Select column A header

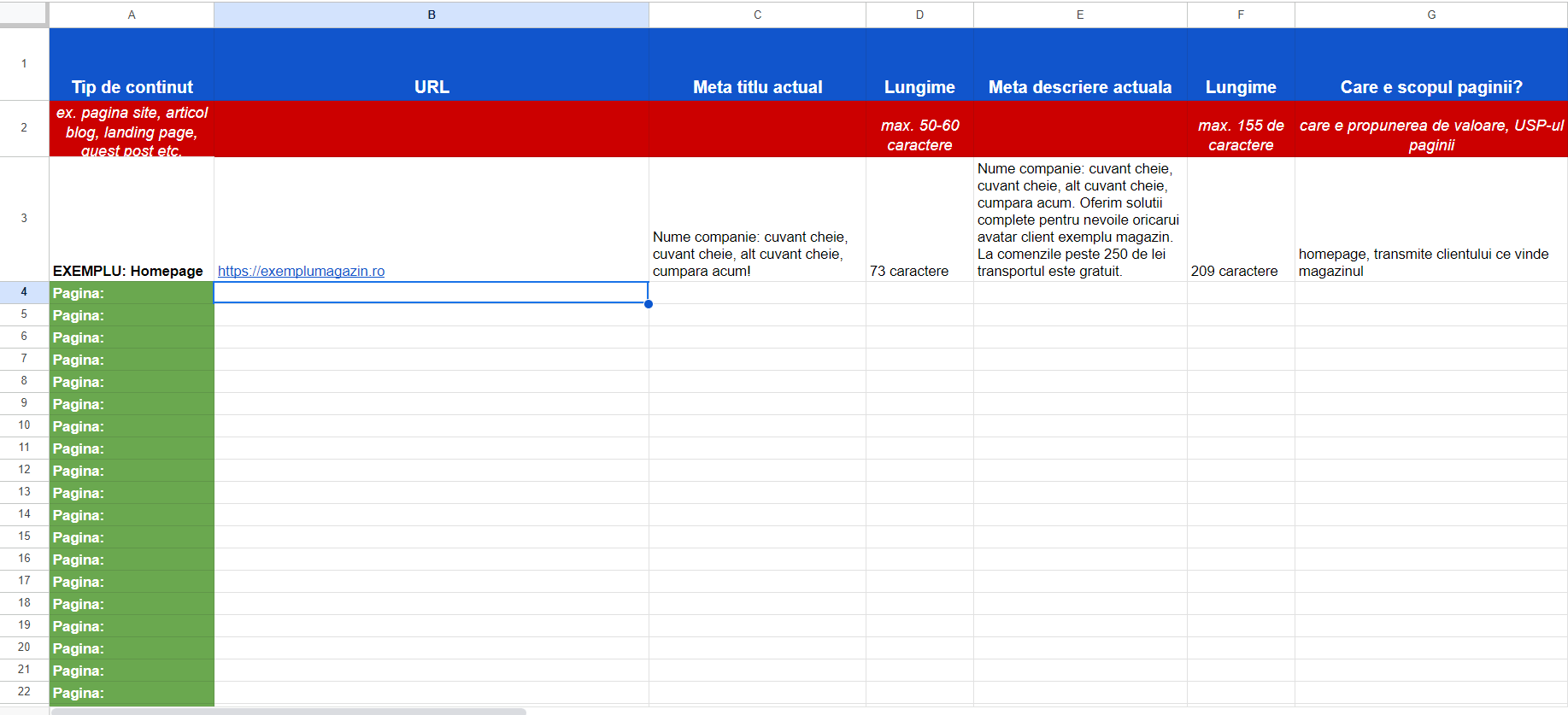pyautogui.click(x=132, y=15)
